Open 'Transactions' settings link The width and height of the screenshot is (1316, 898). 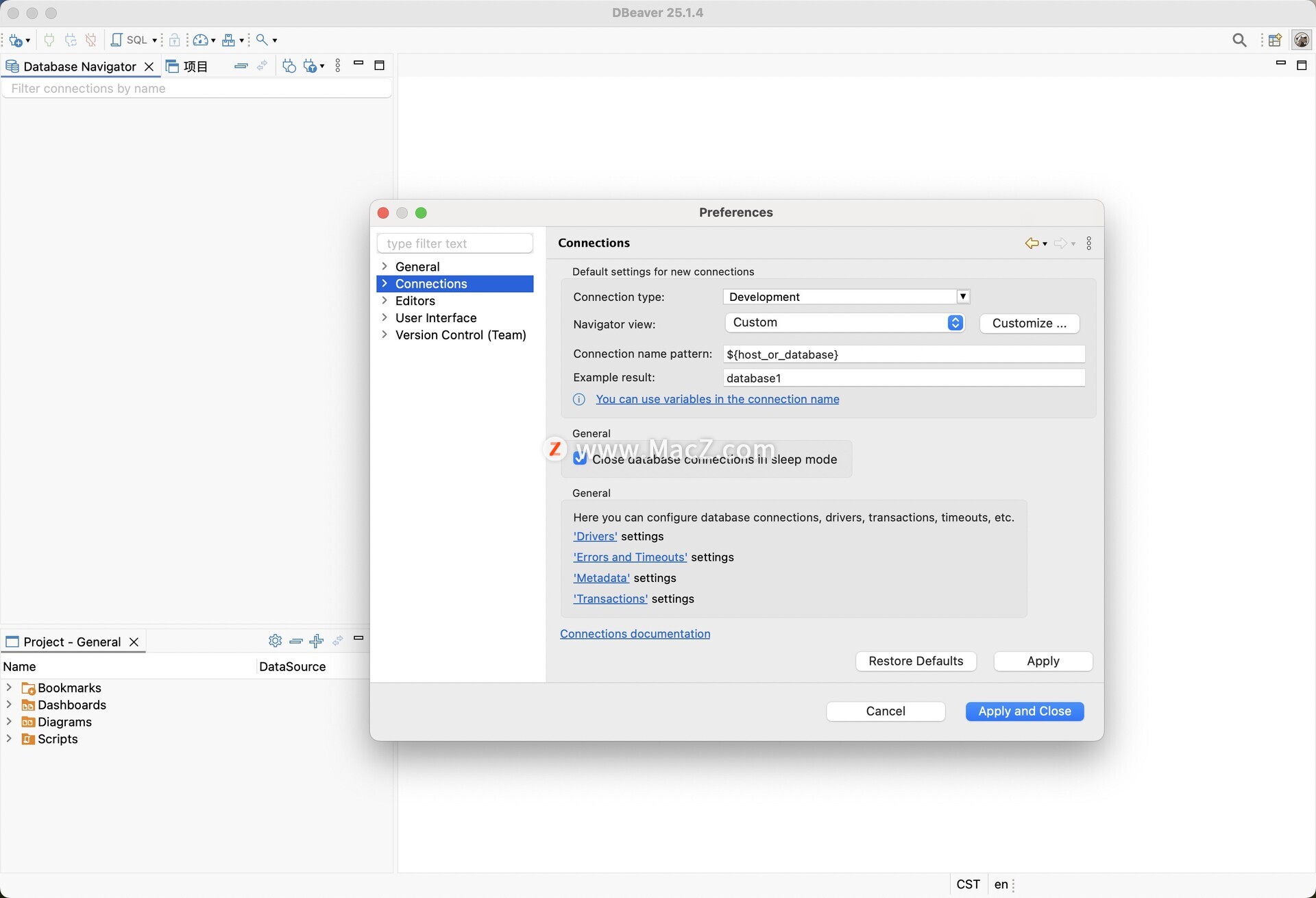tap(610, 599)
